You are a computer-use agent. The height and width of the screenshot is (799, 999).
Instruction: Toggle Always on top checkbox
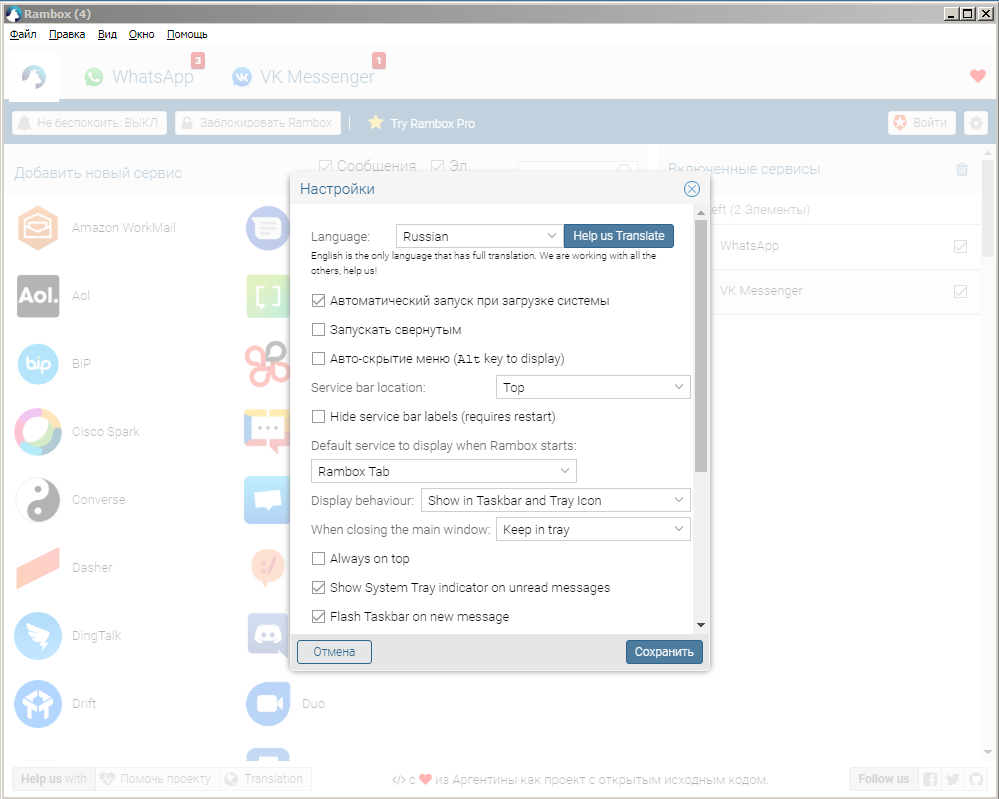coord(319,559)
